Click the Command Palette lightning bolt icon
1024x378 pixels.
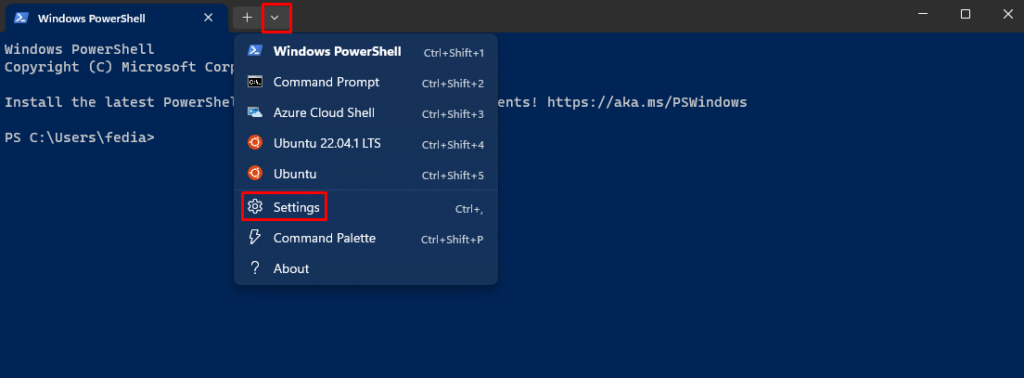point(255,238)
